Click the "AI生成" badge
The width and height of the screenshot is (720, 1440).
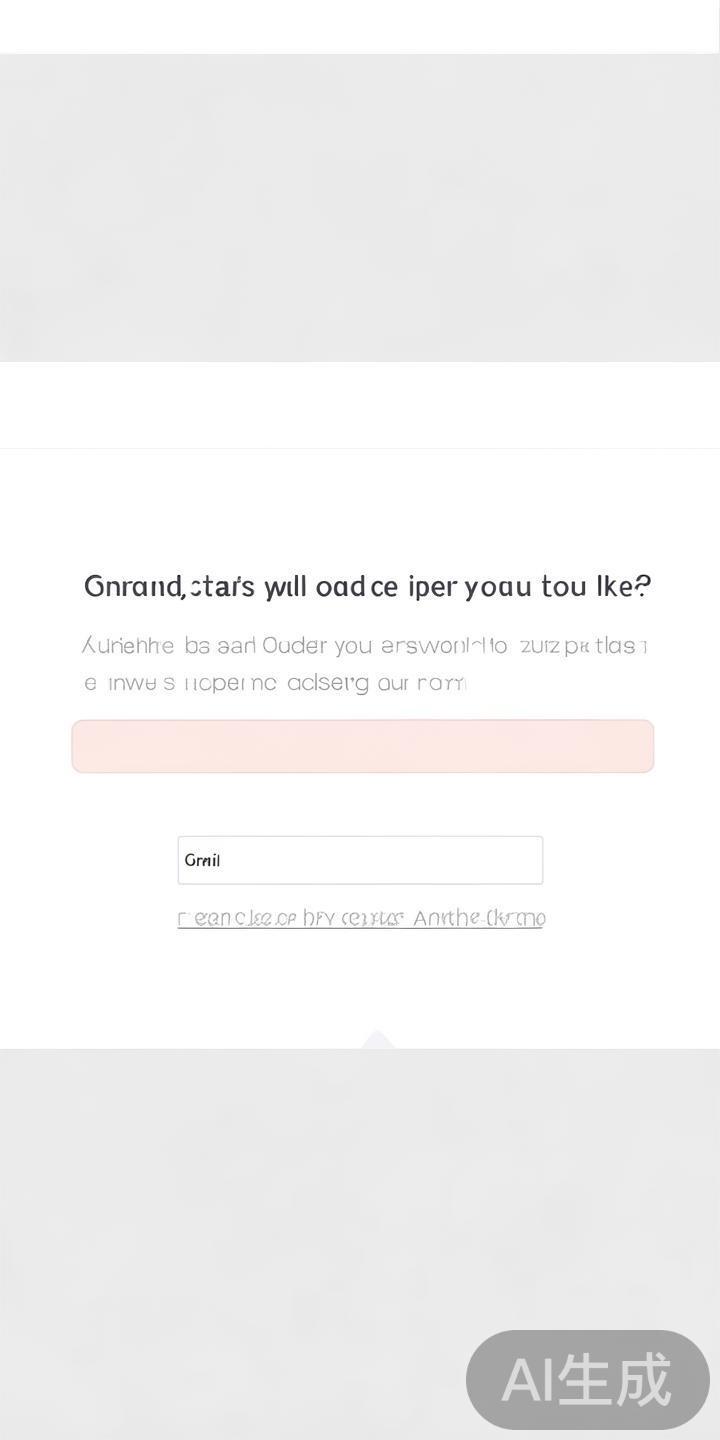pos(588,1380)
